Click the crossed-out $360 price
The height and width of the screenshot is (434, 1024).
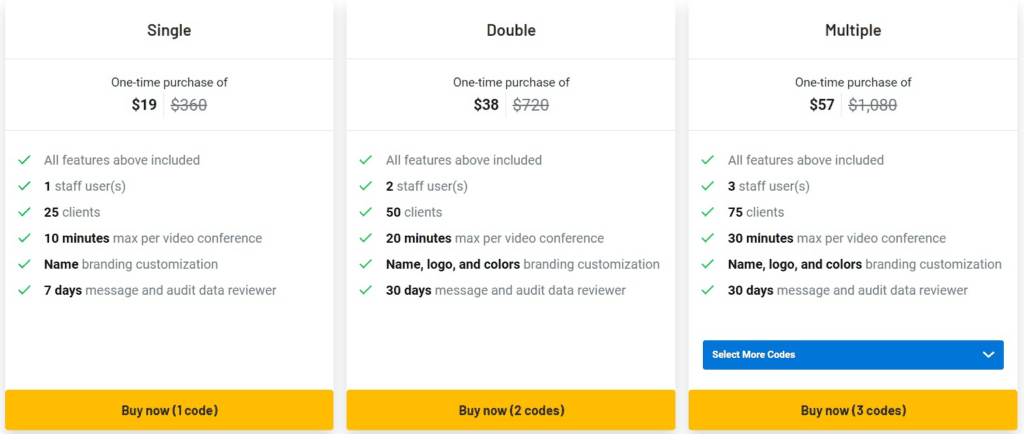189,104
